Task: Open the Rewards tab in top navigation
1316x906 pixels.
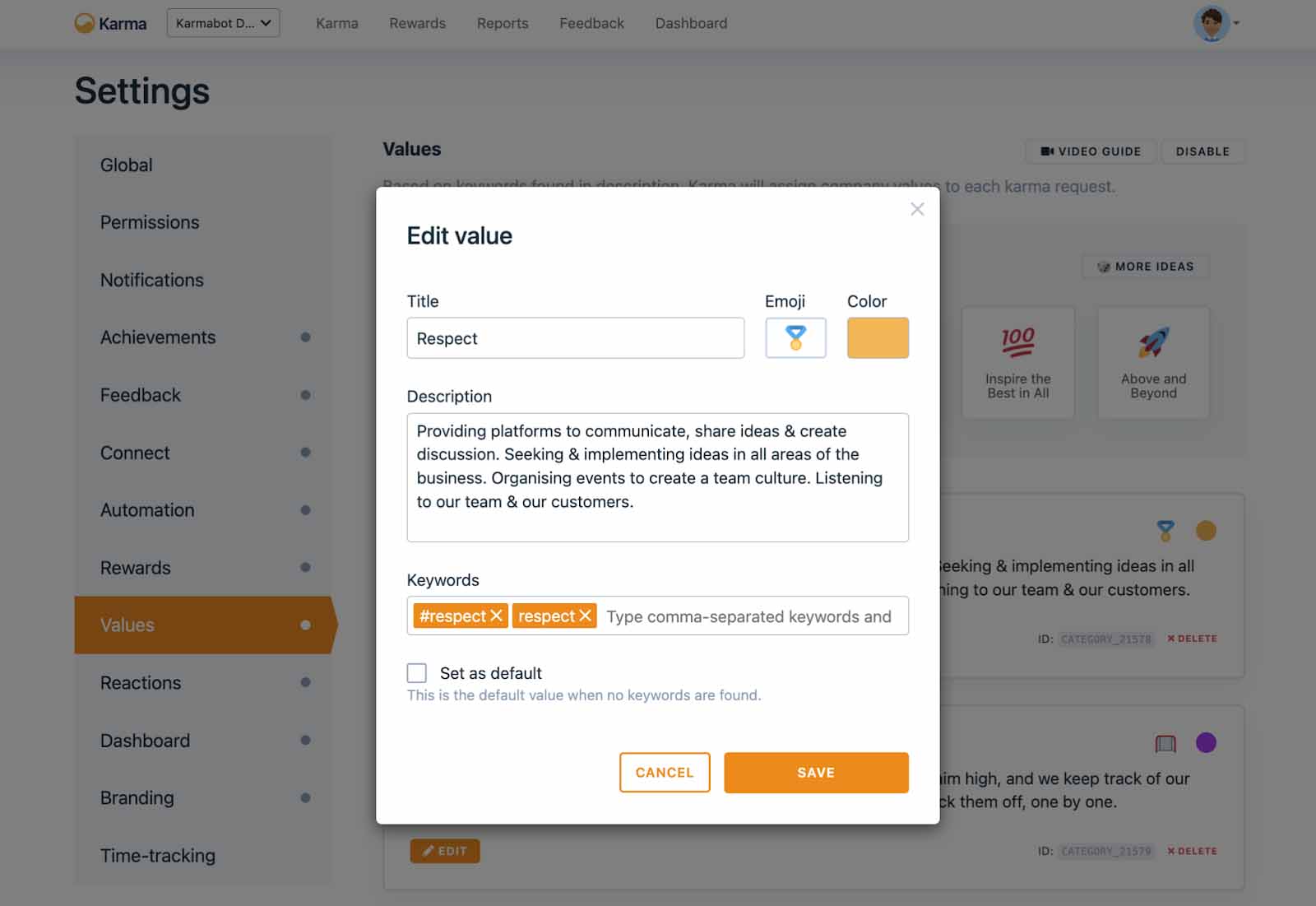Action: coord(417,23)
